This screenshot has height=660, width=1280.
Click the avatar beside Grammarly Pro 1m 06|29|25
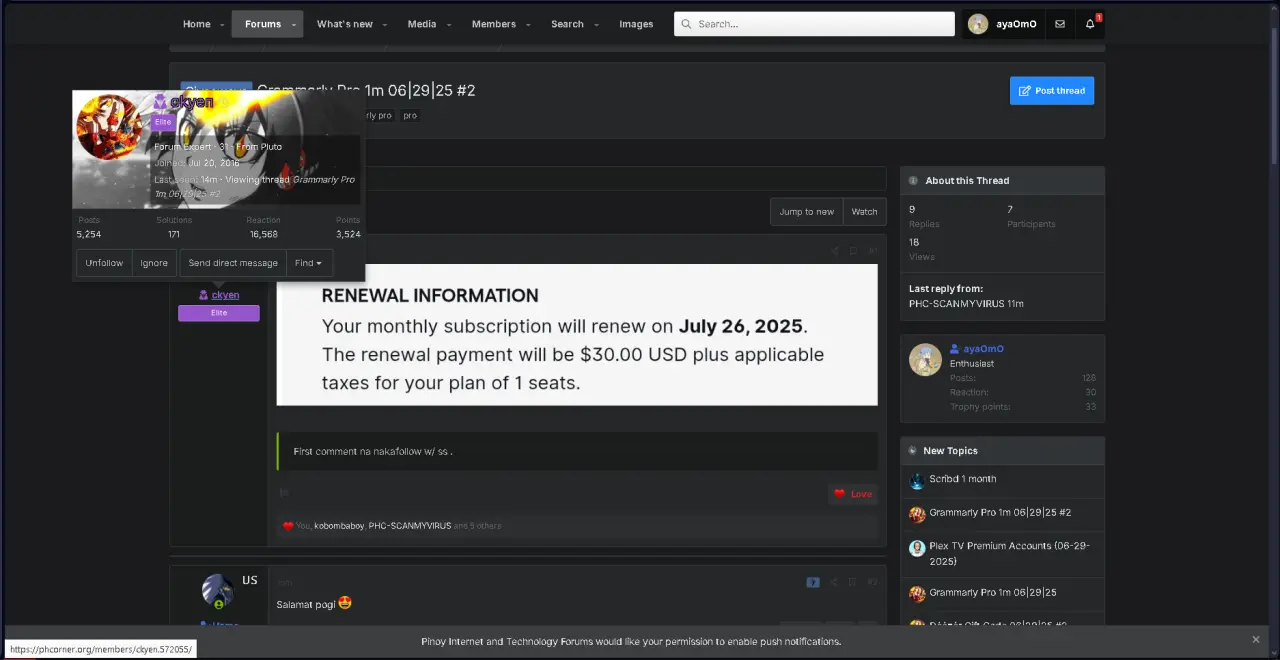(917, 594)
